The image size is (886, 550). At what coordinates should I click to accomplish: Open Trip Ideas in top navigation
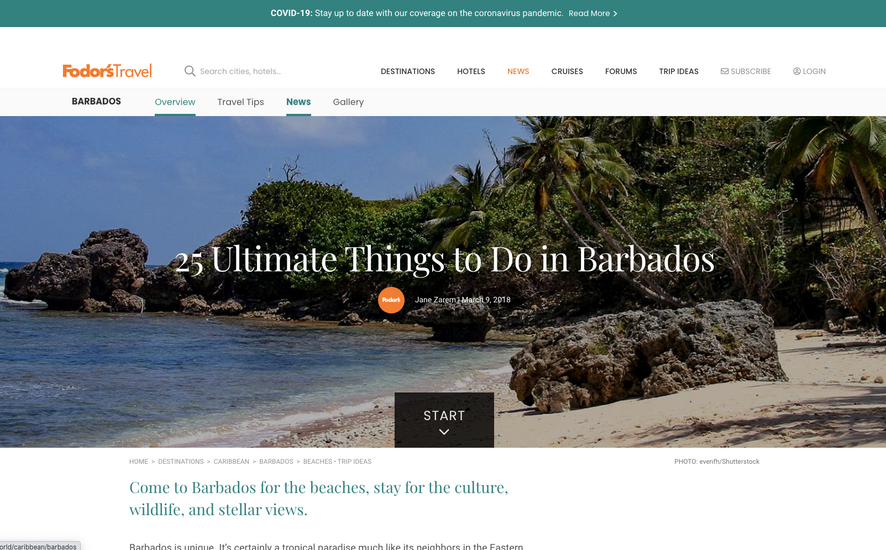coord(678,71)
